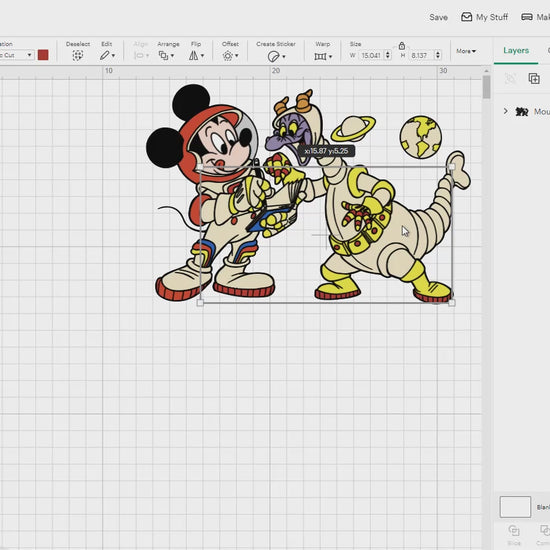Screen dimensions: 550x550
Task: Open the Edit pencil tool
Action: pos(105,55)
